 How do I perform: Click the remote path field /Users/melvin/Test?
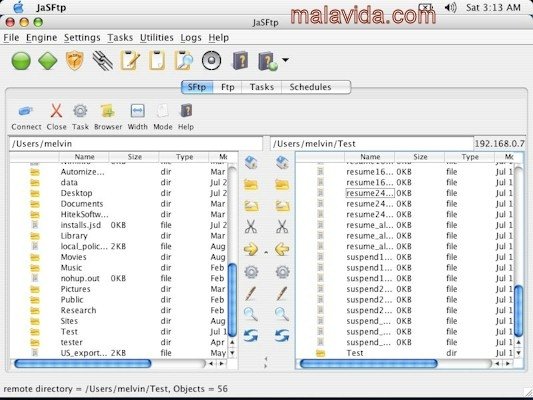coord(372,144)
